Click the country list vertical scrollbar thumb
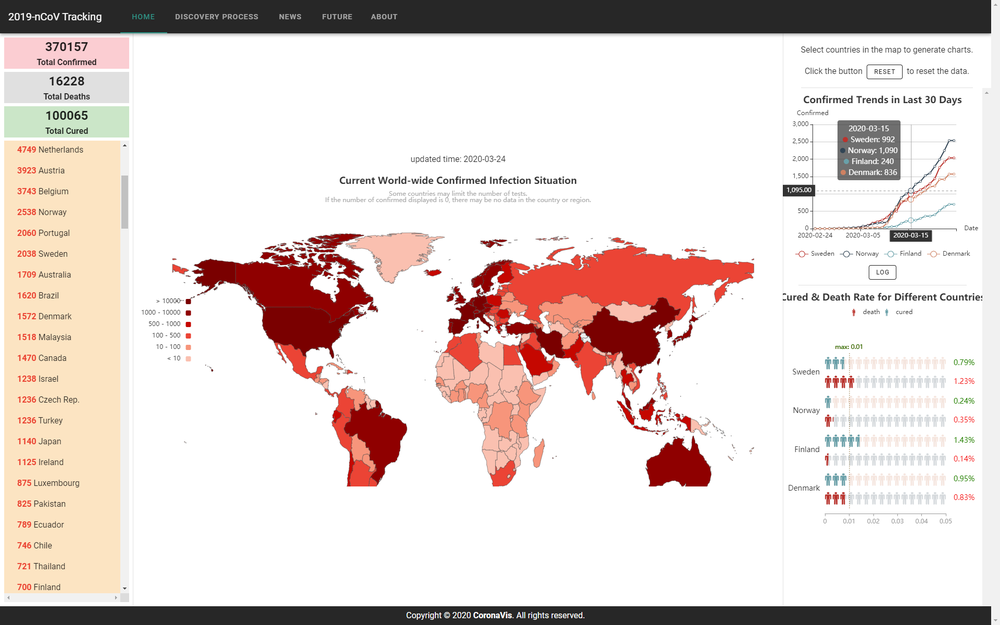 (124, 202)
